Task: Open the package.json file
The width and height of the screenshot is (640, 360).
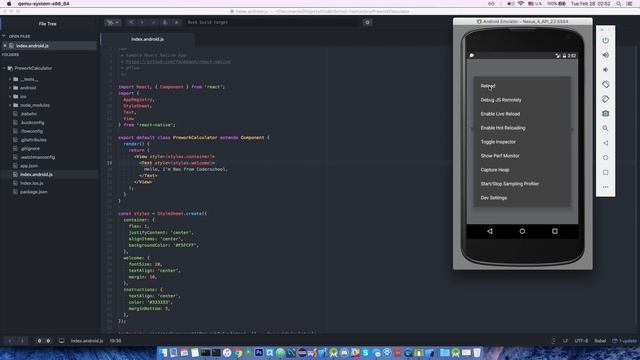Action: [33, 192]
